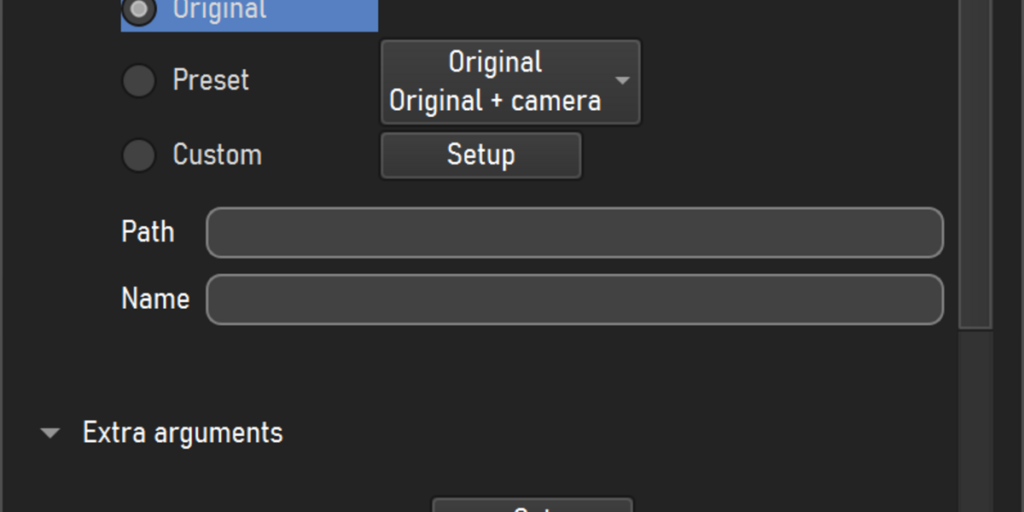Click into the Name input field
Screen dimensions: 1024x512
[575, 299]
